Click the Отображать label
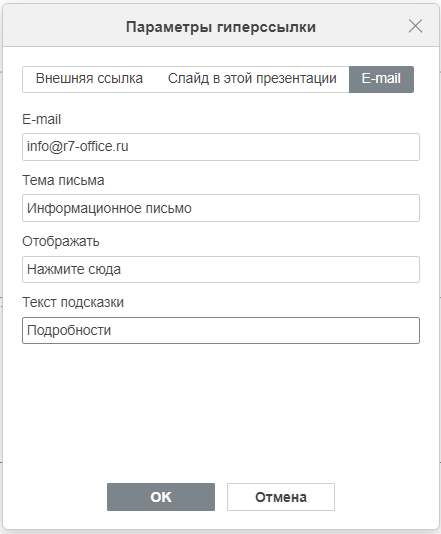This screenshot has height=534, width=441. point(61,241)
